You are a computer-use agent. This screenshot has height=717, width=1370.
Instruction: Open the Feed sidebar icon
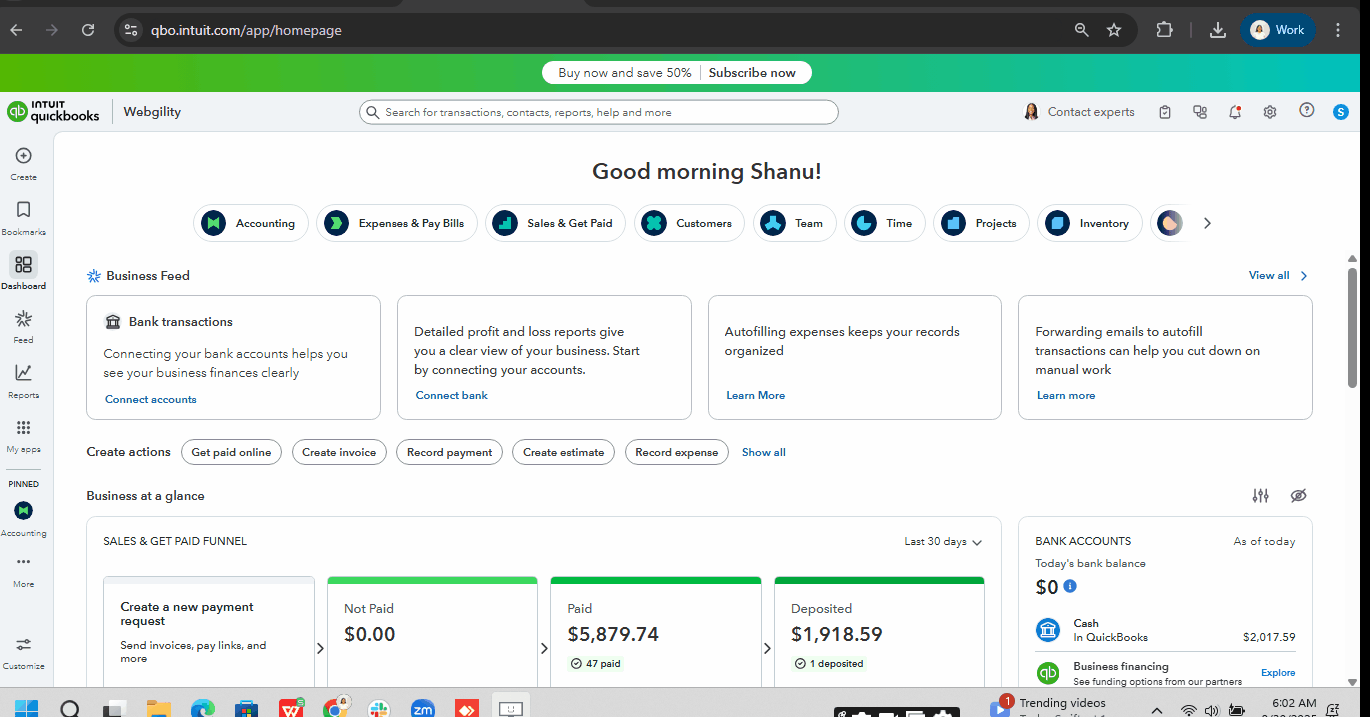(x=23, y=319)
